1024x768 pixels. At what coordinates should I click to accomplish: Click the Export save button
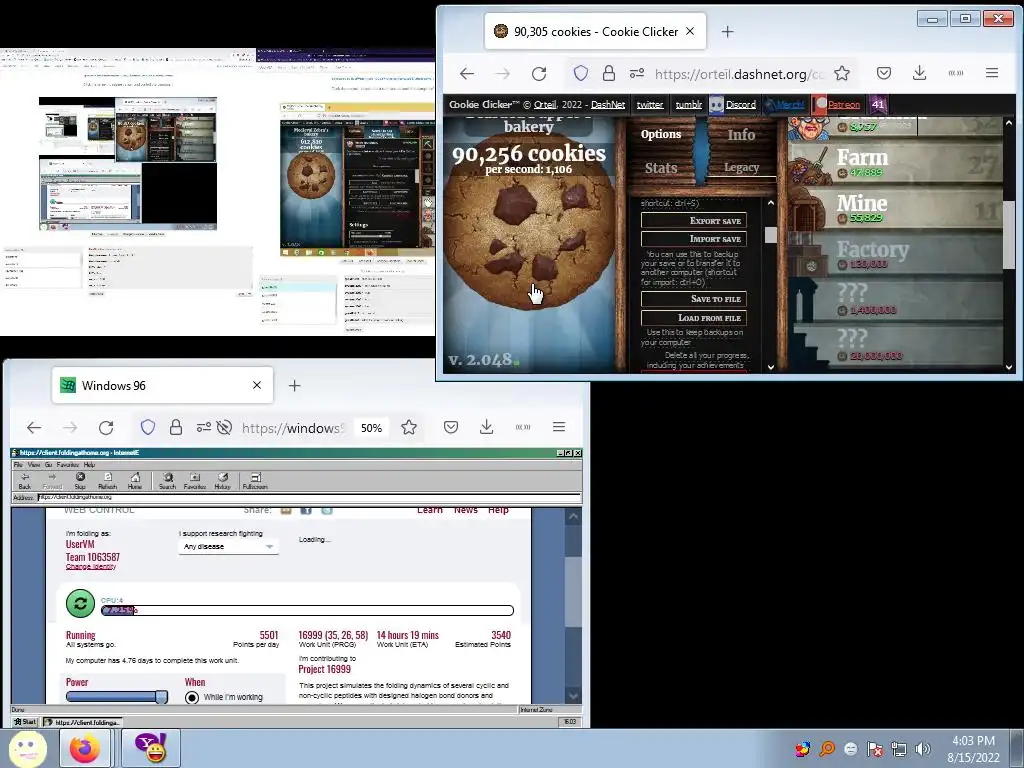694,221
